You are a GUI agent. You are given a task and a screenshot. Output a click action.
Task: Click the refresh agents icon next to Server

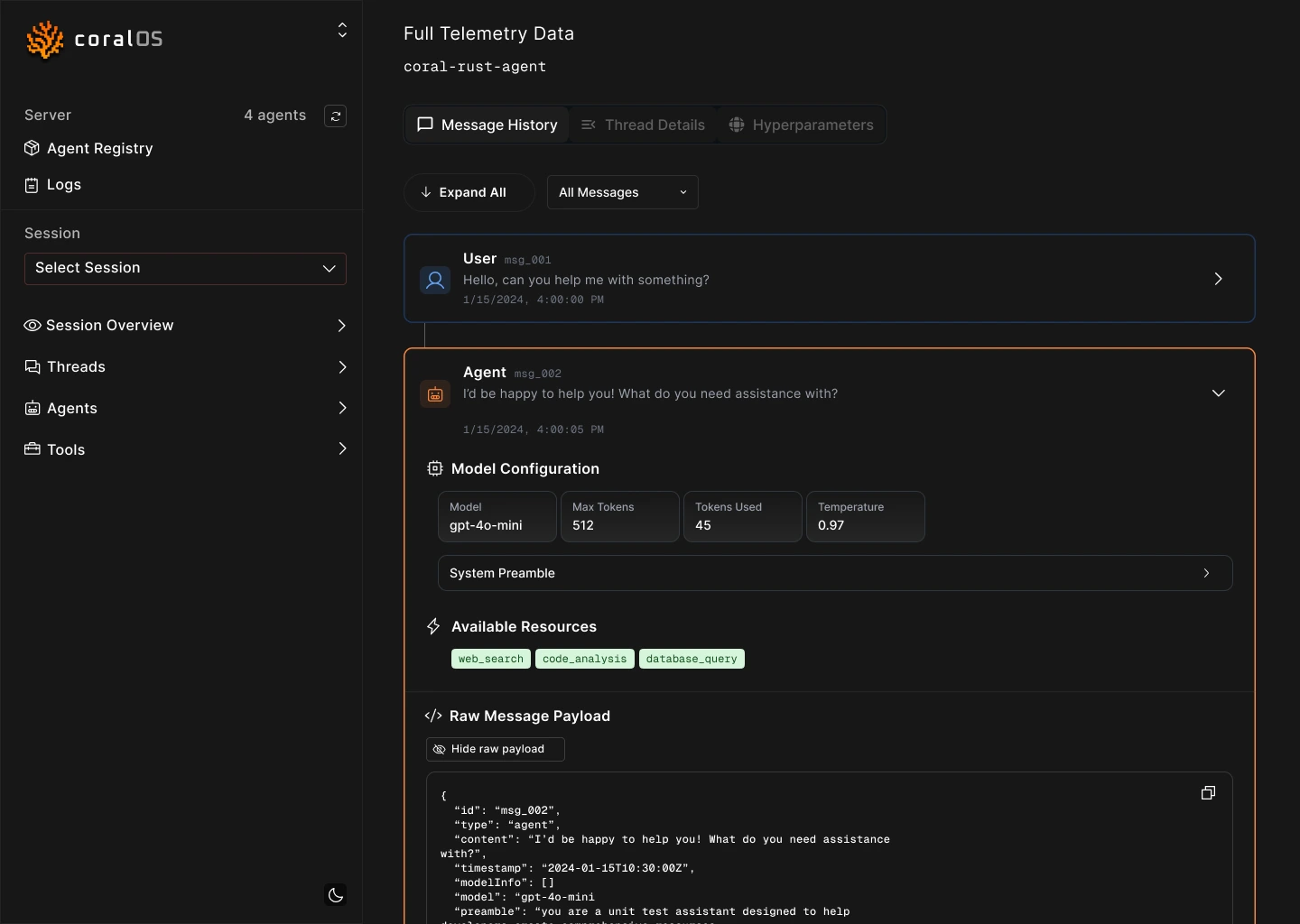pos(335,115)
